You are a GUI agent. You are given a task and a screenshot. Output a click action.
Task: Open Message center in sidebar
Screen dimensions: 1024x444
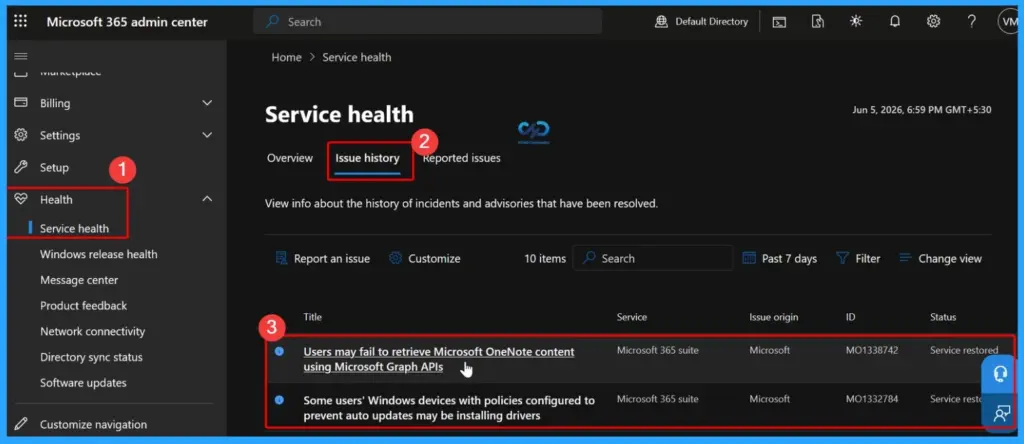click(x=79, y=280)
